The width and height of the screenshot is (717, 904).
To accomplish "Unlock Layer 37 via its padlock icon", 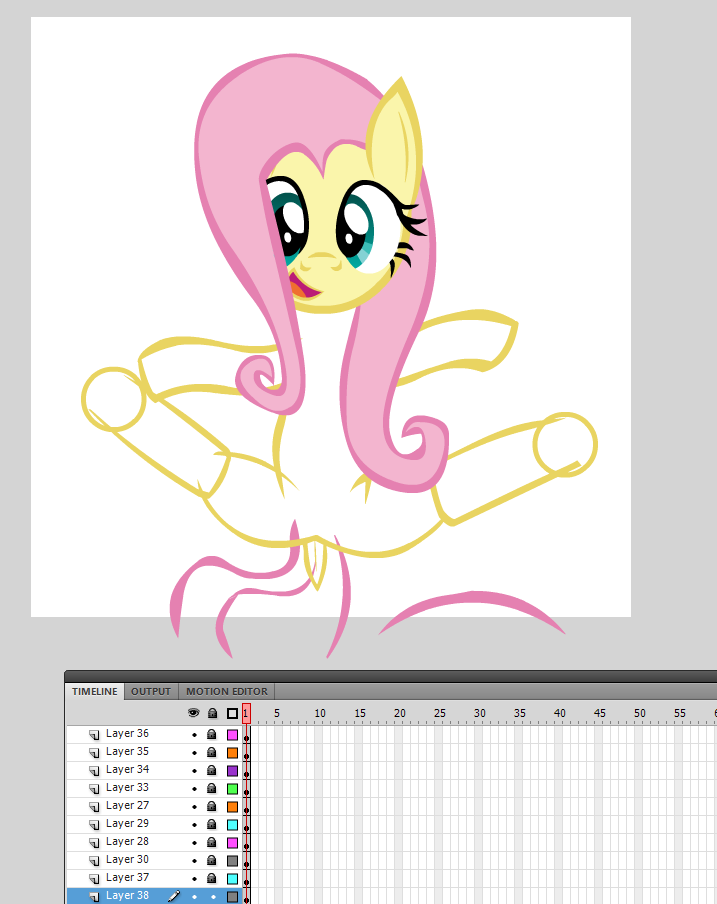I will (x=212, y=878).
